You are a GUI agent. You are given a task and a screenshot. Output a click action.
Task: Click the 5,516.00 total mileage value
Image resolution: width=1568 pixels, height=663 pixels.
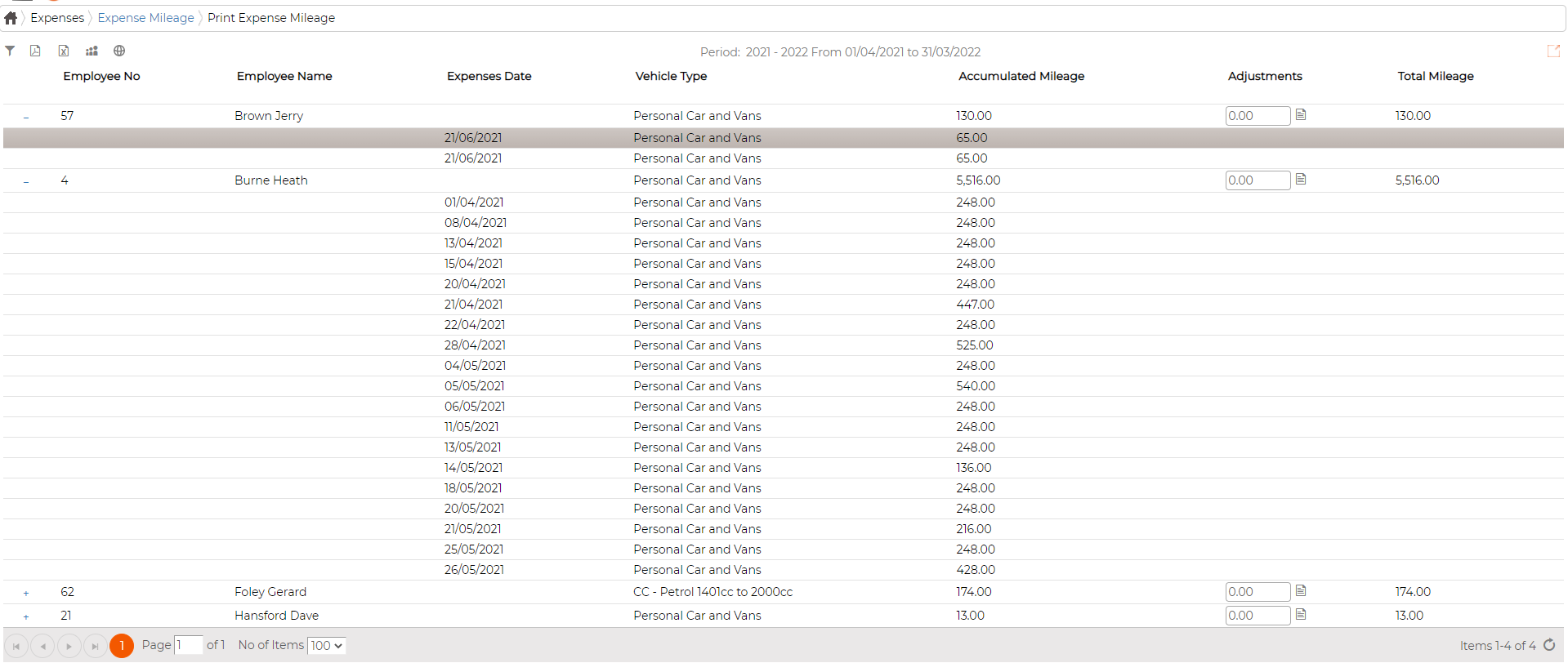pyautogui.click(x=1418, y=180)
